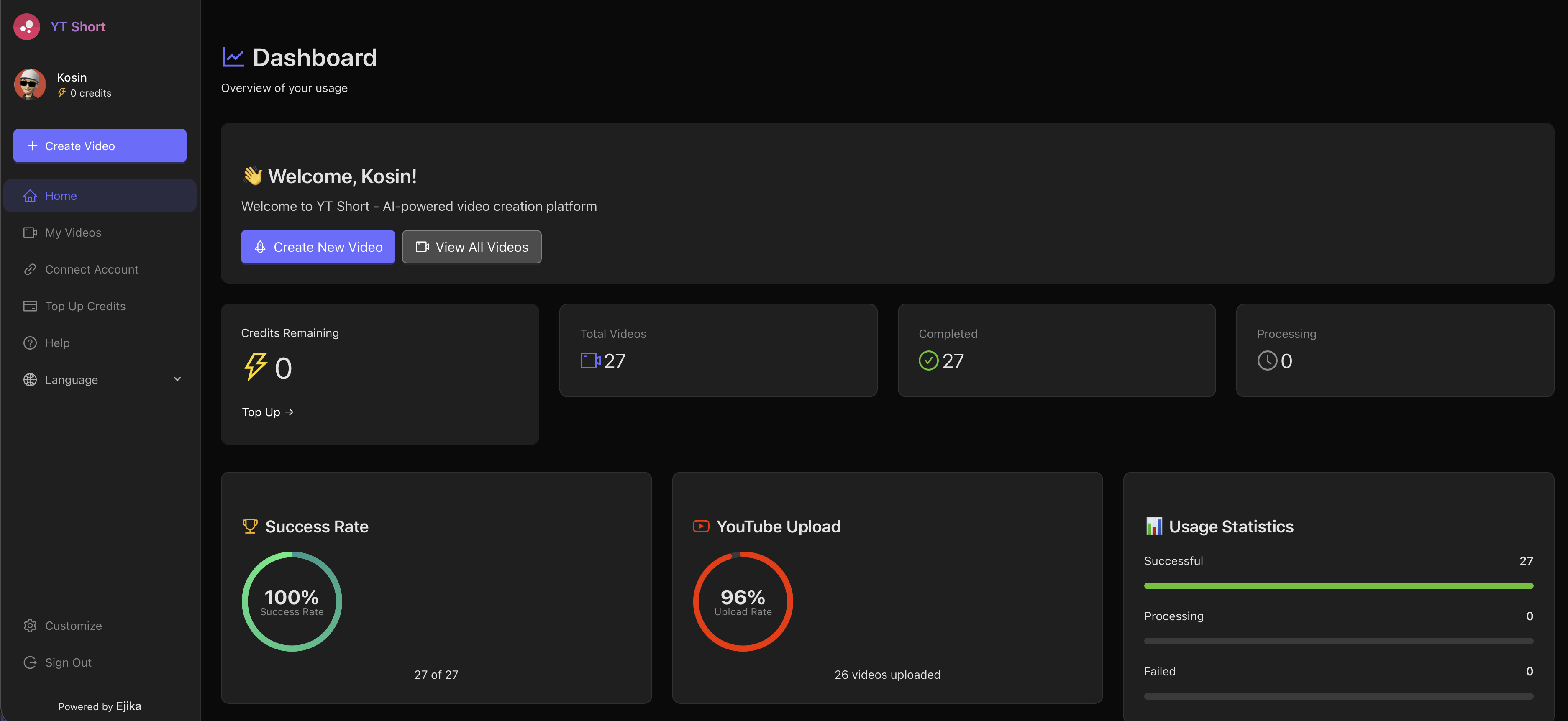Click the Customize gear icon
The width and height of the screenshot is (1568, 721).
click(31, 625)
